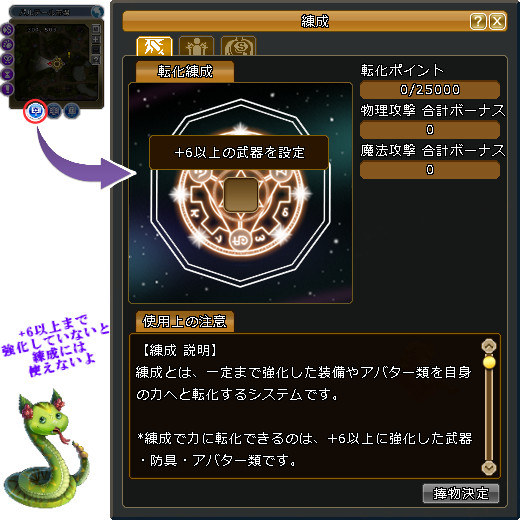Click the 転化練成 header tab
This screenshot has width=520, height=520.
185,71
